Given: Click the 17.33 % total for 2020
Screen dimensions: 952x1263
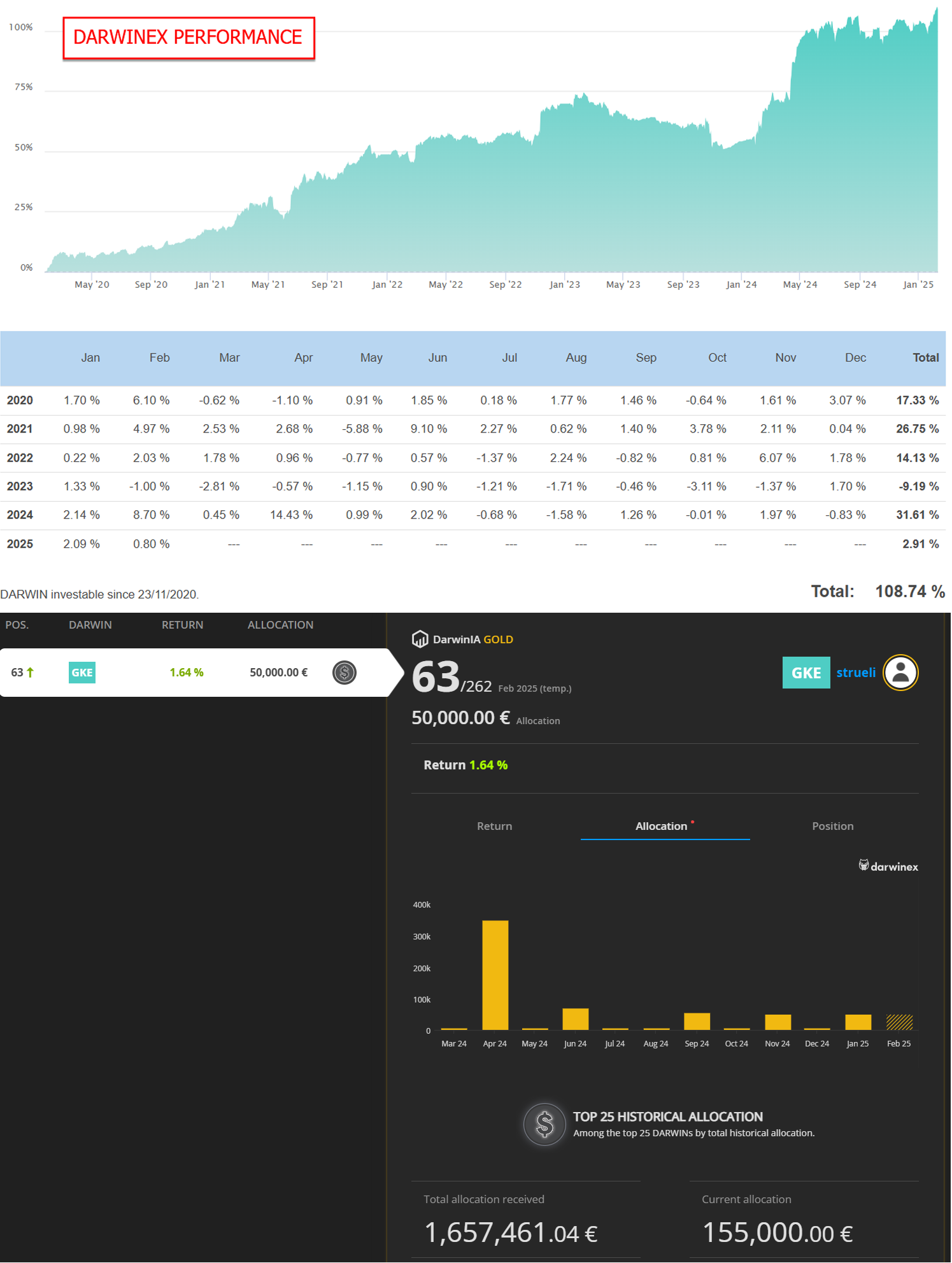Looking at the screenshot, I should pos(918,400).
